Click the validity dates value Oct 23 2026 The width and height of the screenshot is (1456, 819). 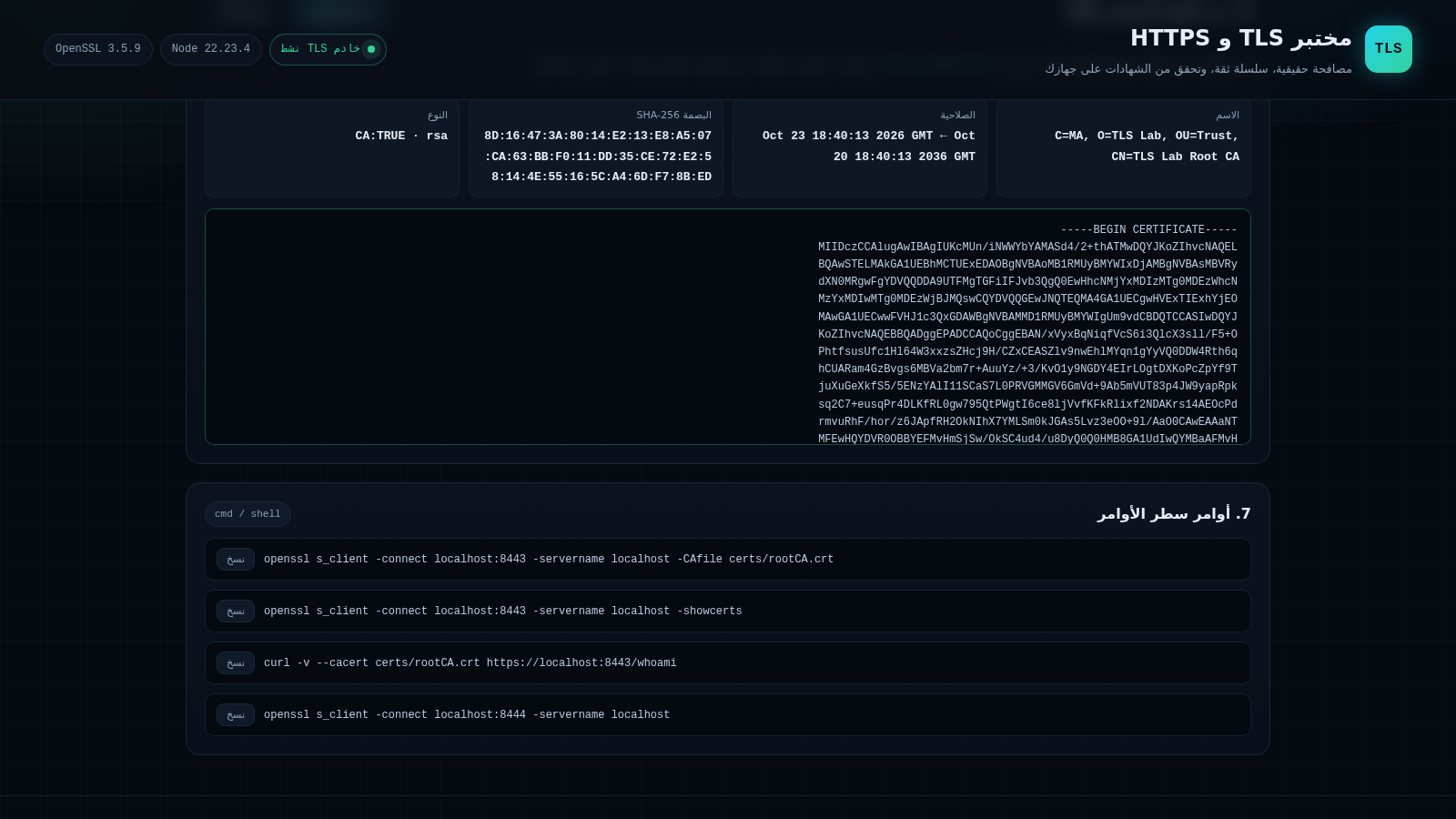[869, 147]
